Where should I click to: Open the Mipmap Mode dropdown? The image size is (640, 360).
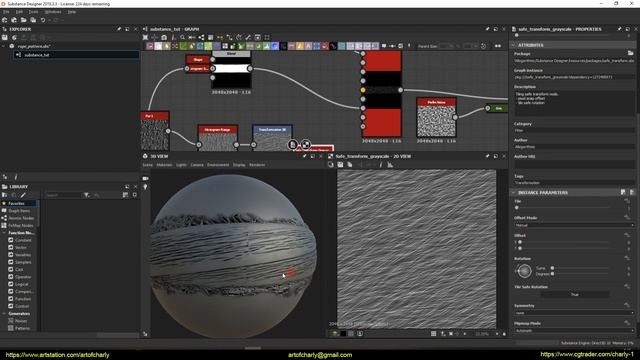tap(574, 331)
